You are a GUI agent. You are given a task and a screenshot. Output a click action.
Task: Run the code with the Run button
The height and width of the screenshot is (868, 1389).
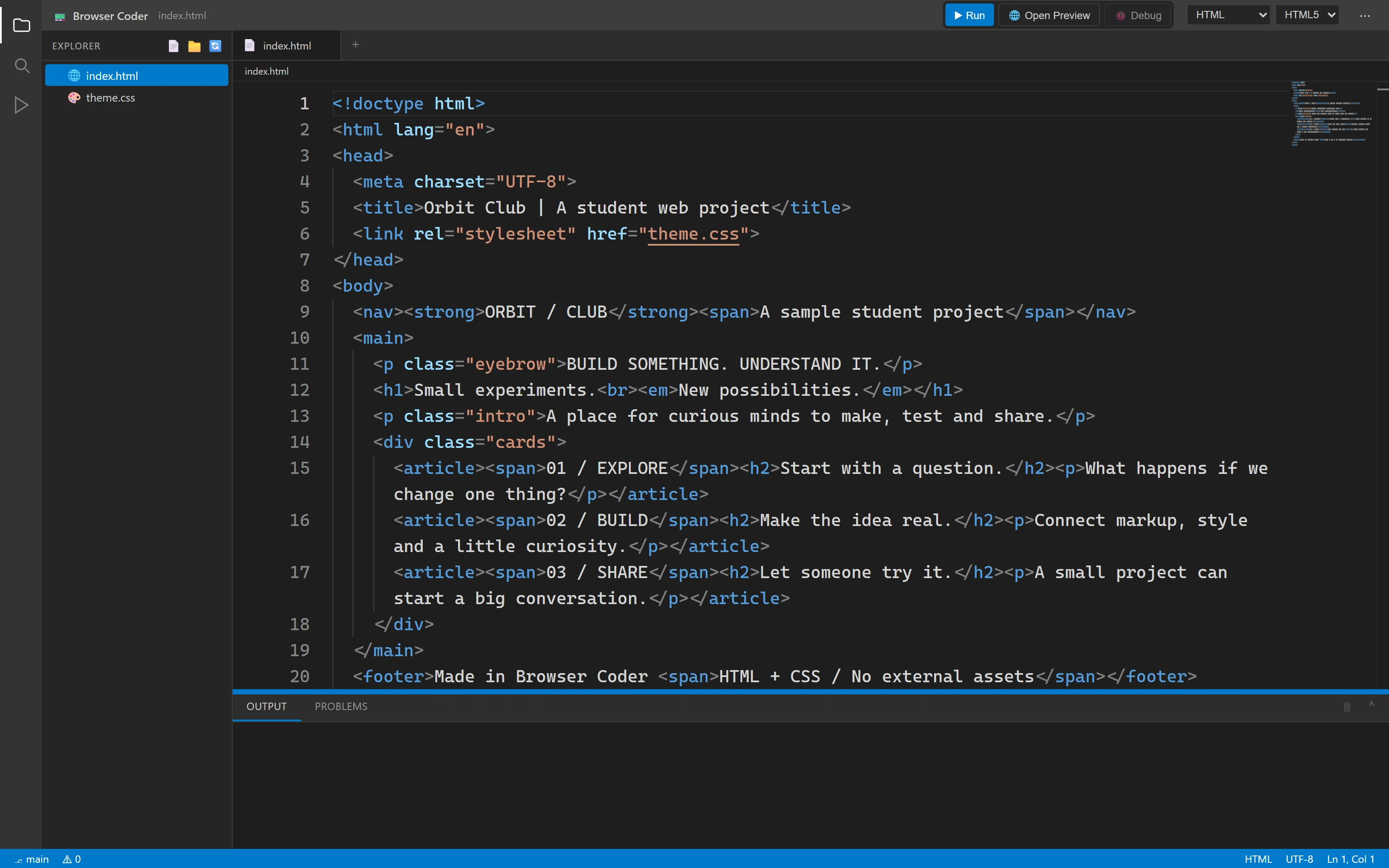969,16
